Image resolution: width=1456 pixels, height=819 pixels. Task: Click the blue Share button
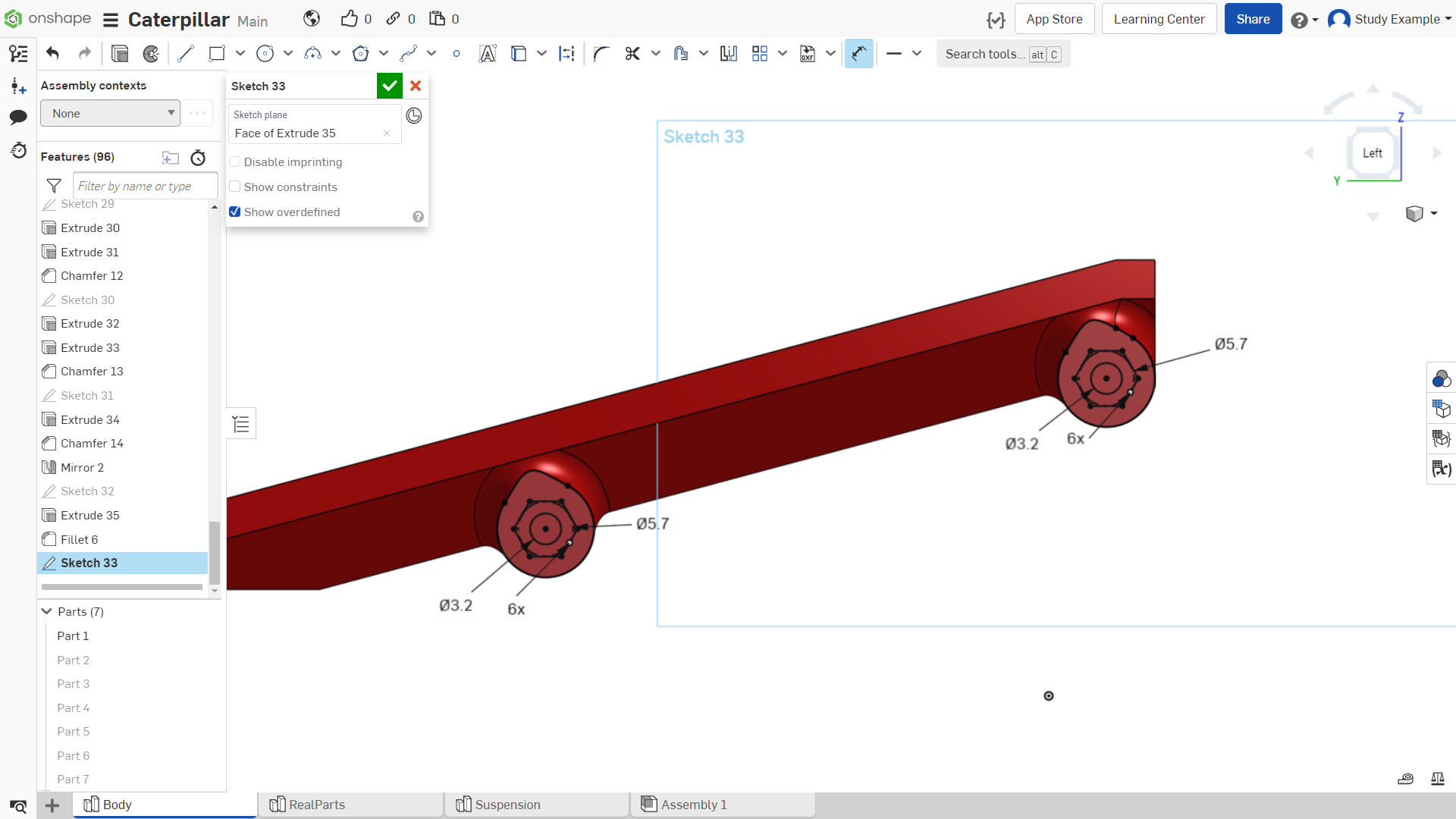1253,19
